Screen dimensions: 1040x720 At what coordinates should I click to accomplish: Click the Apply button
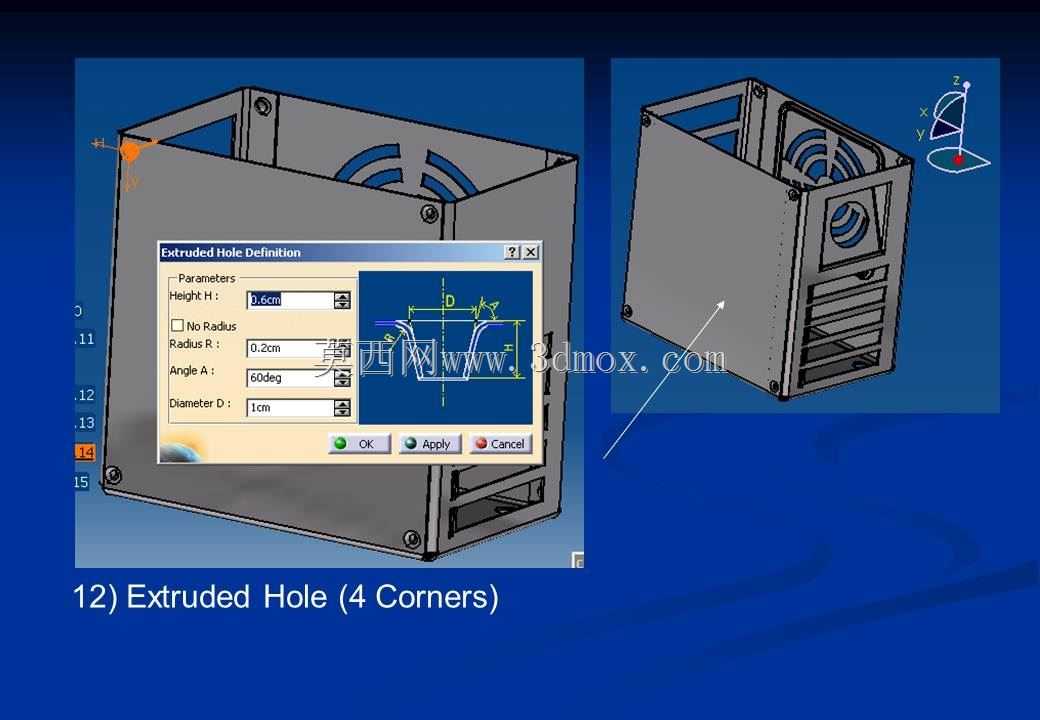(429, 444)
